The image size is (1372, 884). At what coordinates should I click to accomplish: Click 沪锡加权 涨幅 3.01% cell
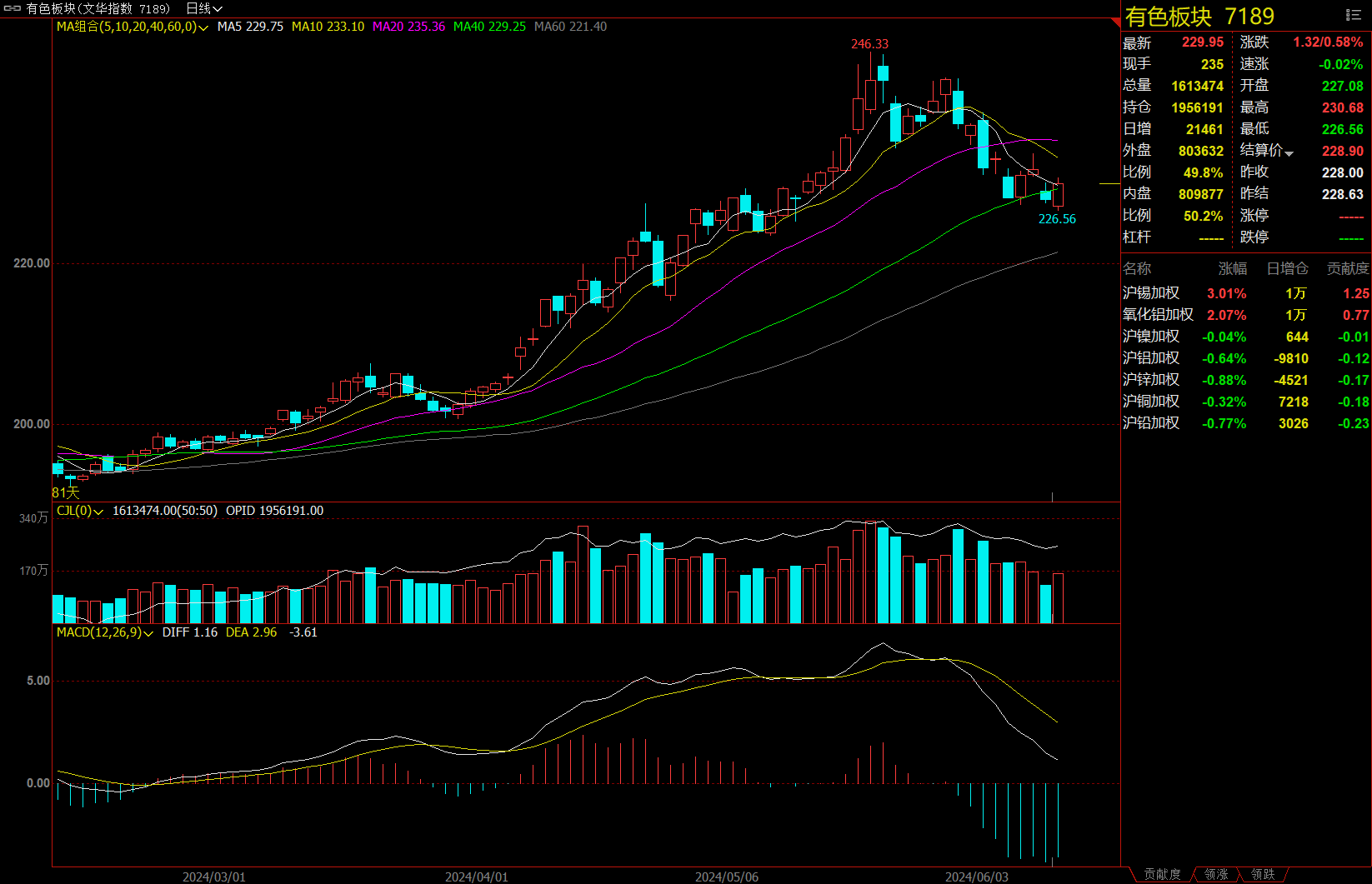click(x=1227, y=293)
